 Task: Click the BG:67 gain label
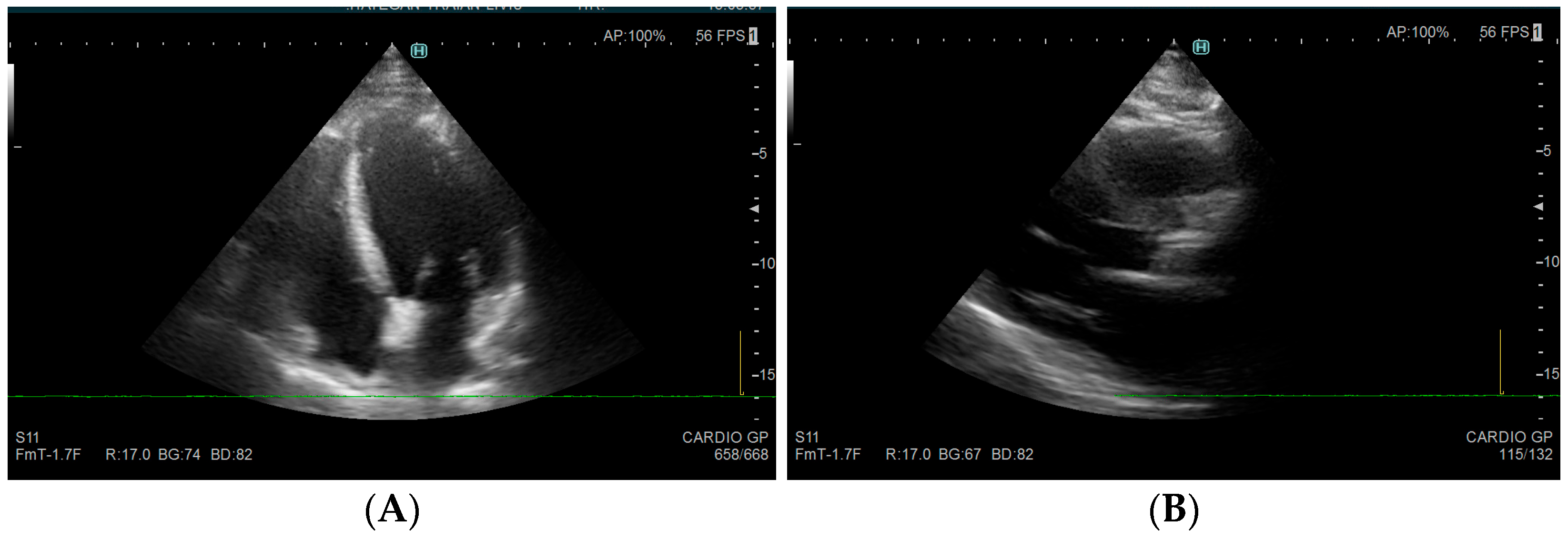point(959,454)
